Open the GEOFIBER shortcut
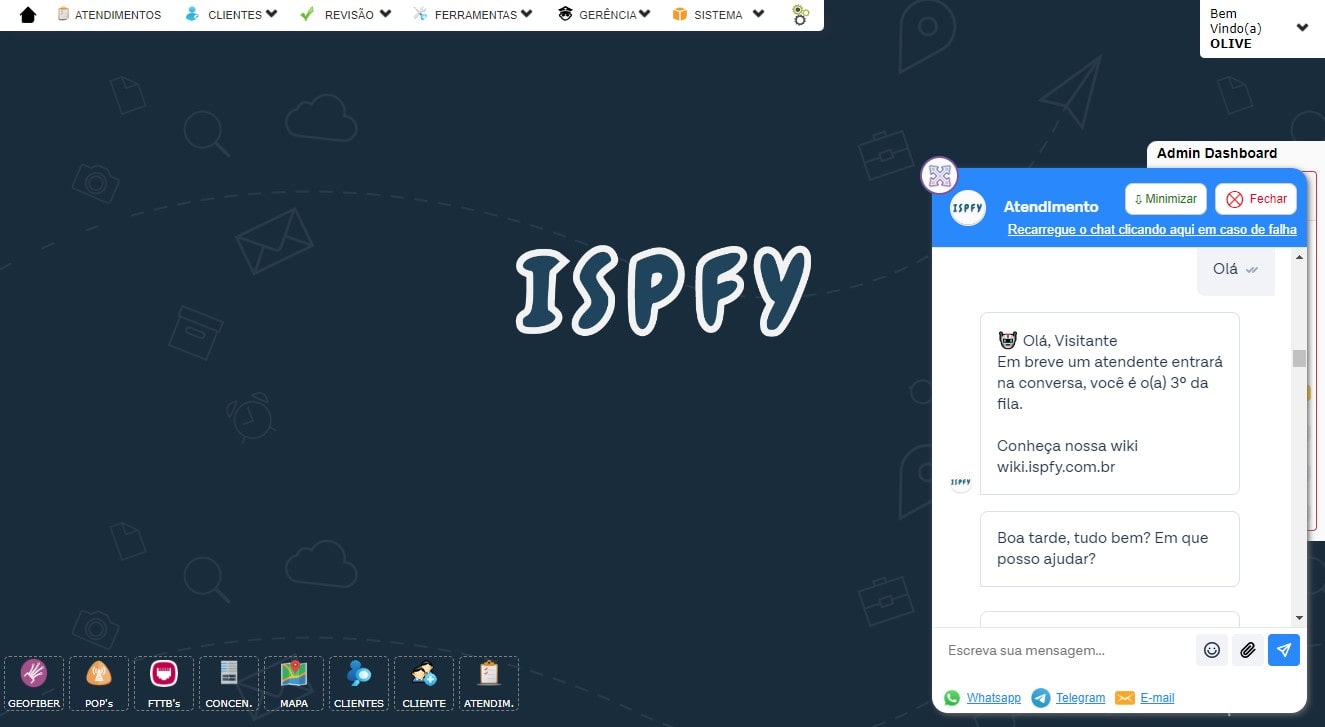Screen dimensions: 1325x727 click(x=34, y=684)
